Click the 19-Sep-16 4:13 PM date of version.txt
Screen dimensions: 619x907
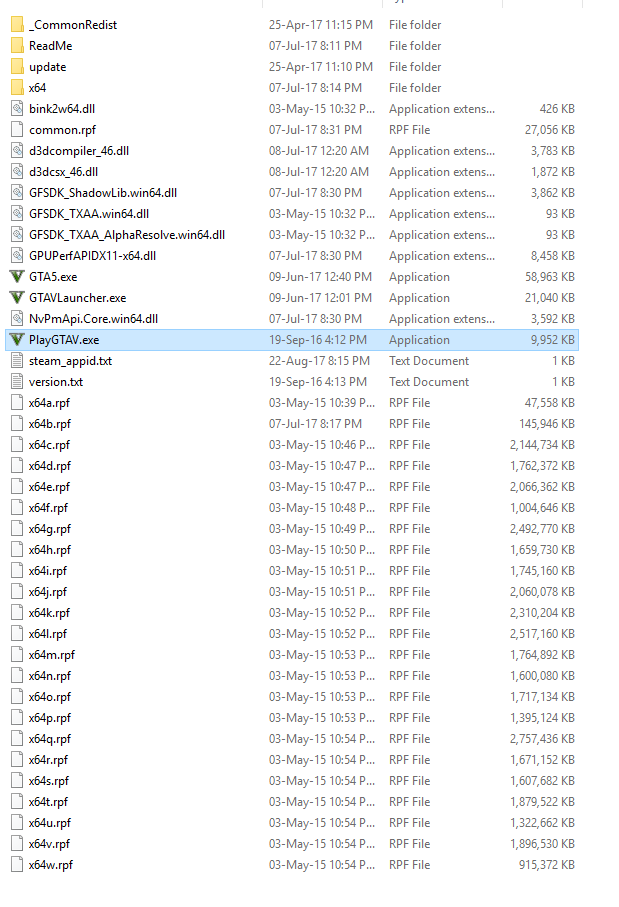[x=318, y=382]
